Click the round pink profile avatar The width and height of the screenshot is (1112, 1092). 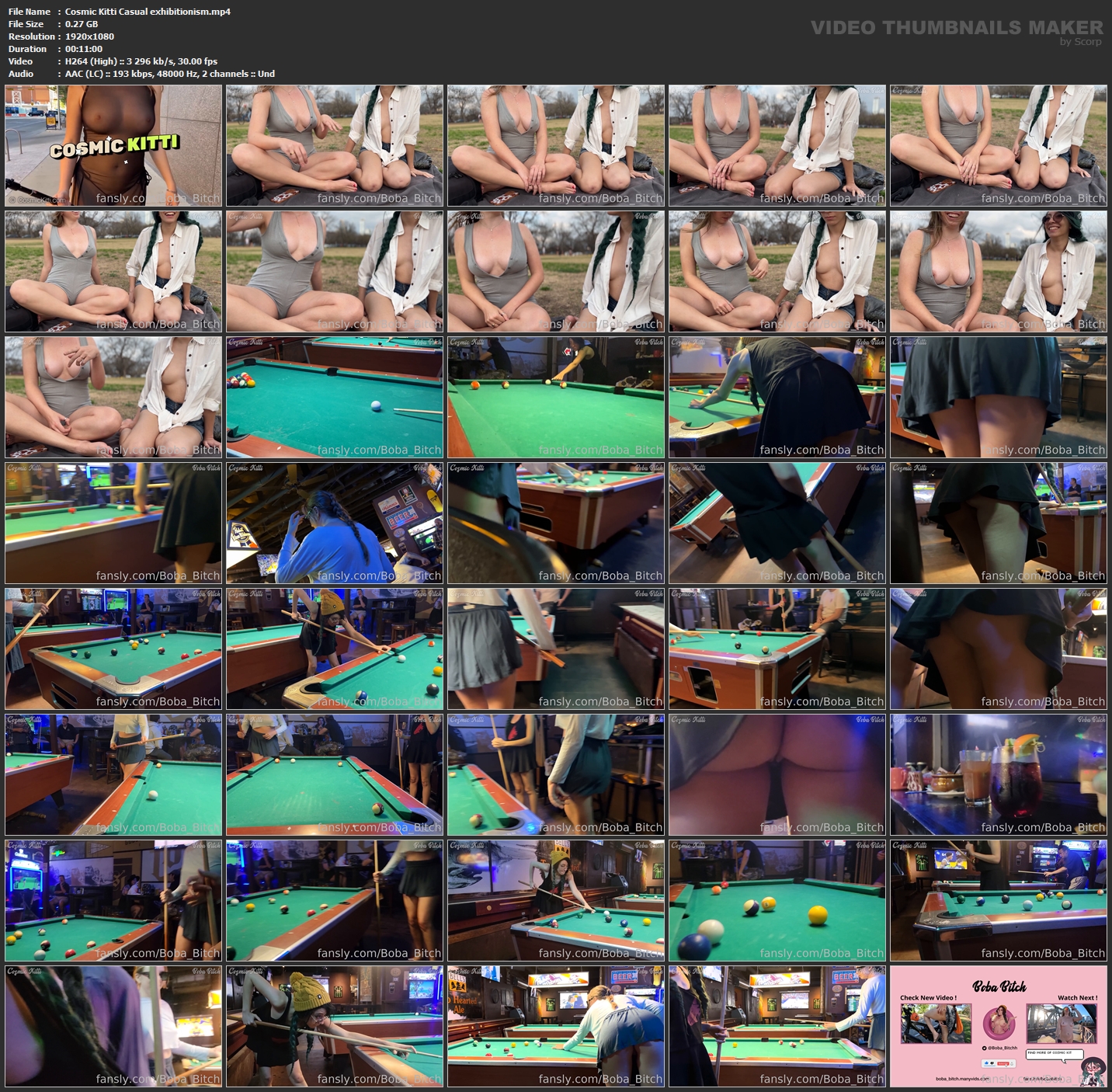click(999, 1024)
